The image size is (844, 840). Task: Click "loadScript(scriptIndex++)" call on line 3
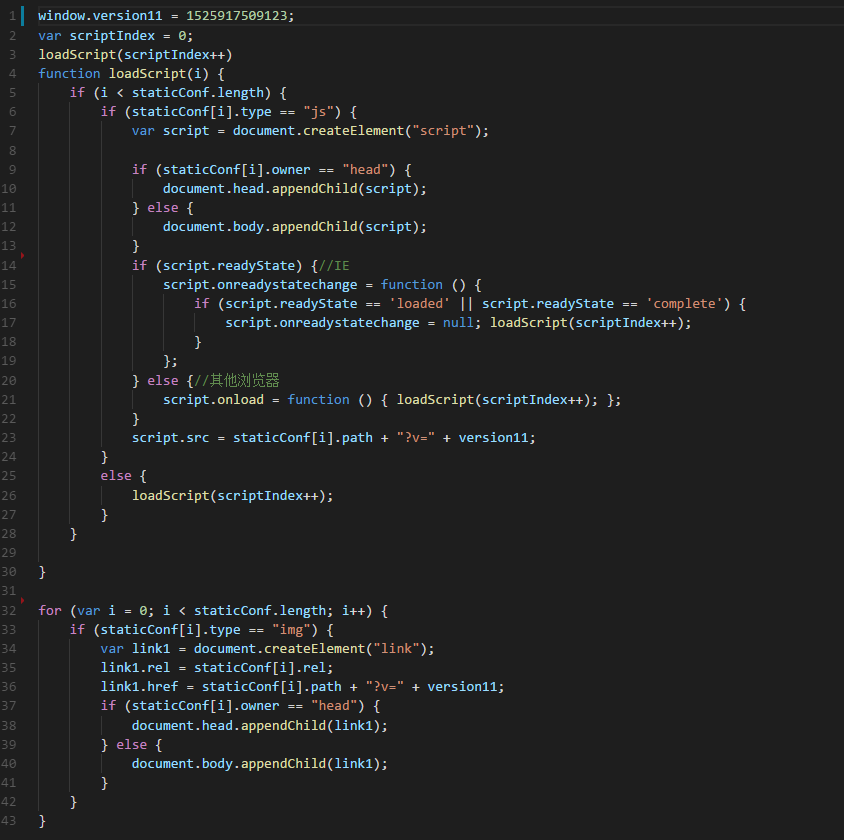(135, 55)
